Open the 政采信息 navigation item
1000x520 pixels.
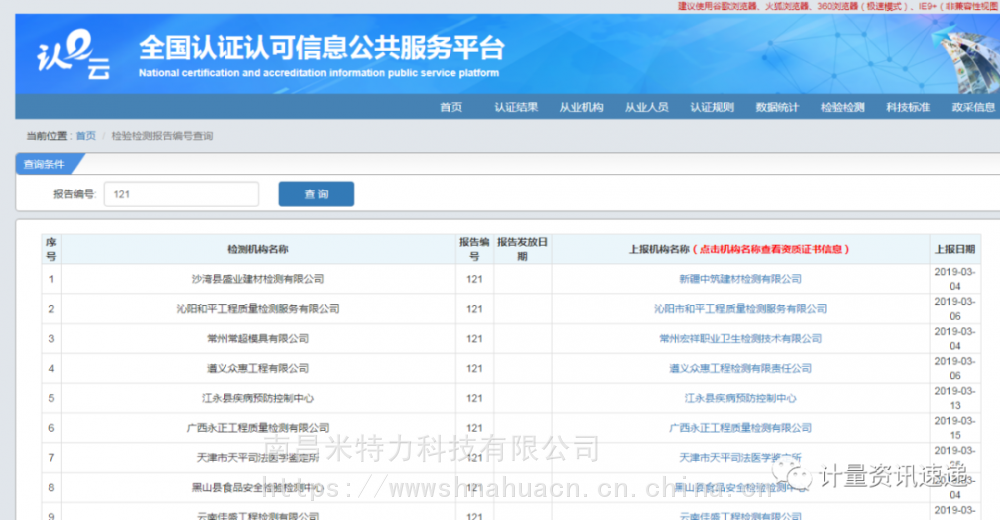[x=973, y=107]
